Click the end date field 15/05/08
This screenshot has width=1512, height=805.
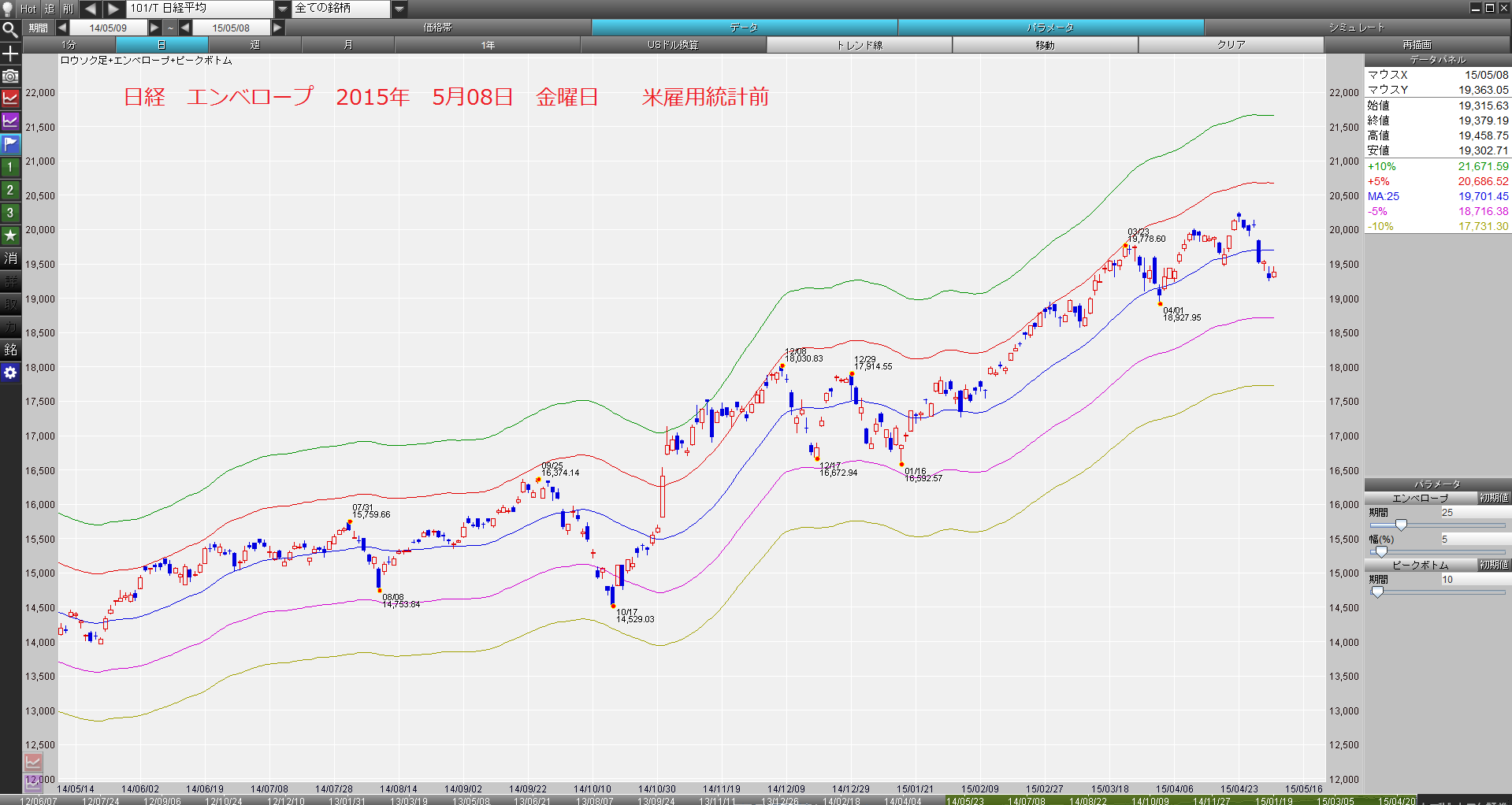231,28
